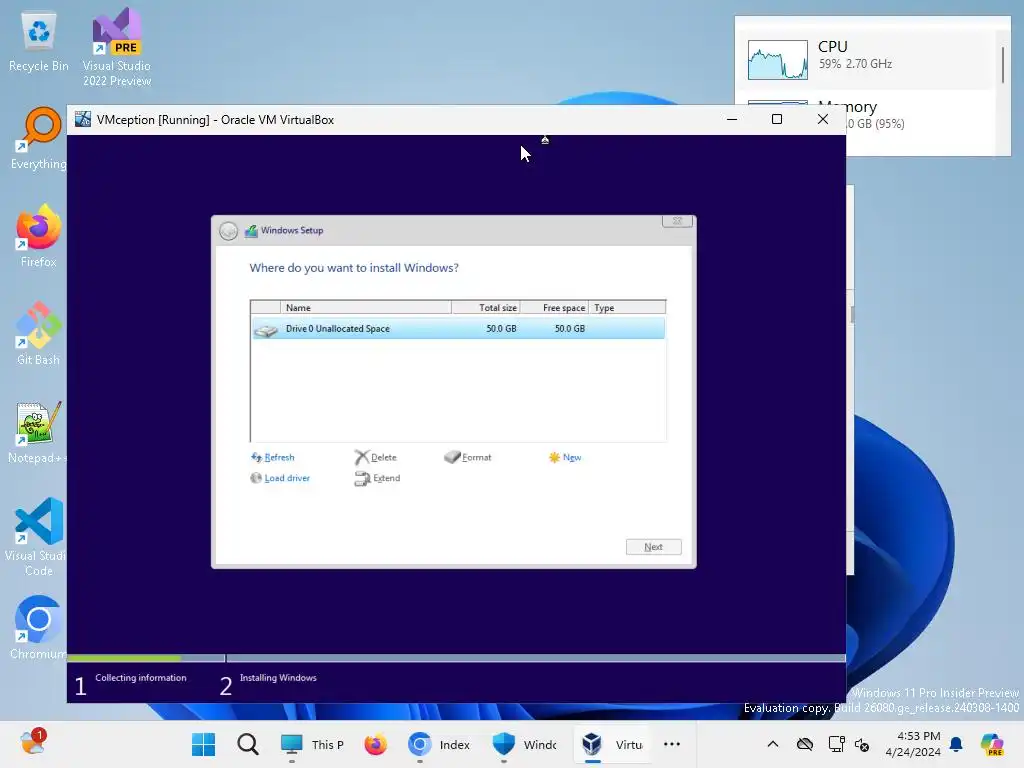Click the Delete partition option
The width and height of the screenshot is (1024, 768).
click(376, 457)
